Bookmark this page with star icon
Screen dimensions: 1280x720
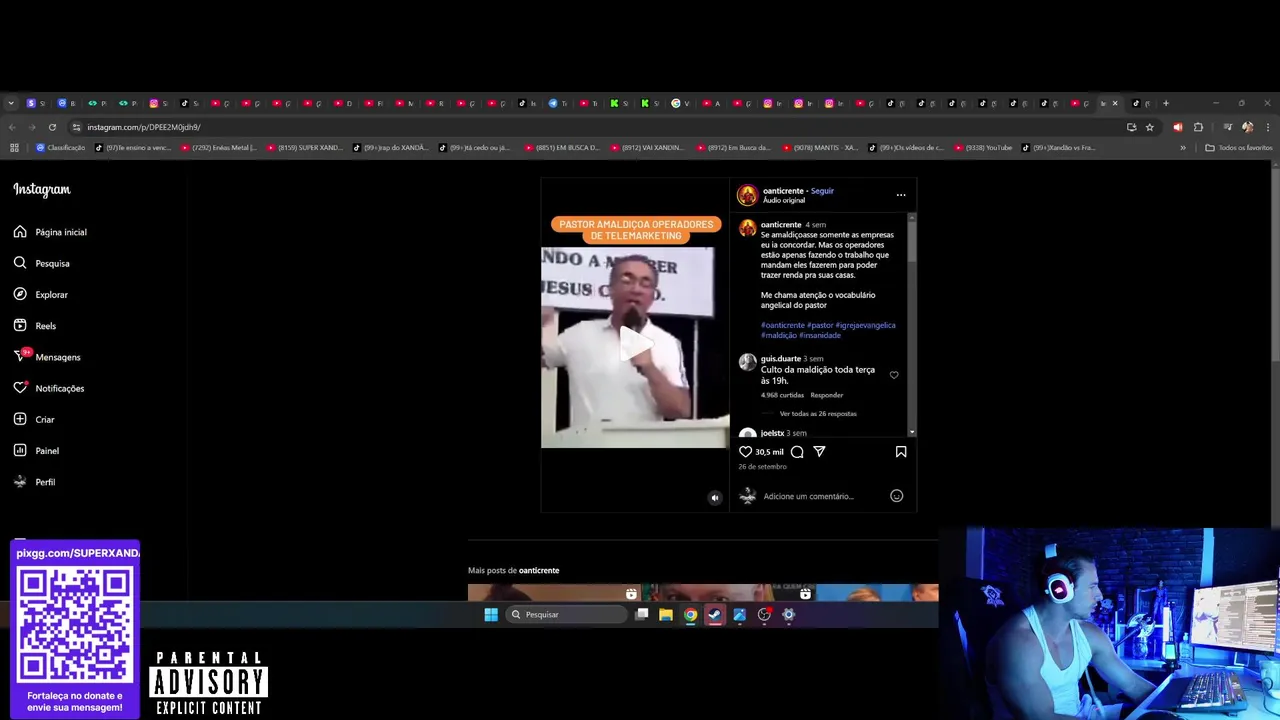[x=1150, y=127]
